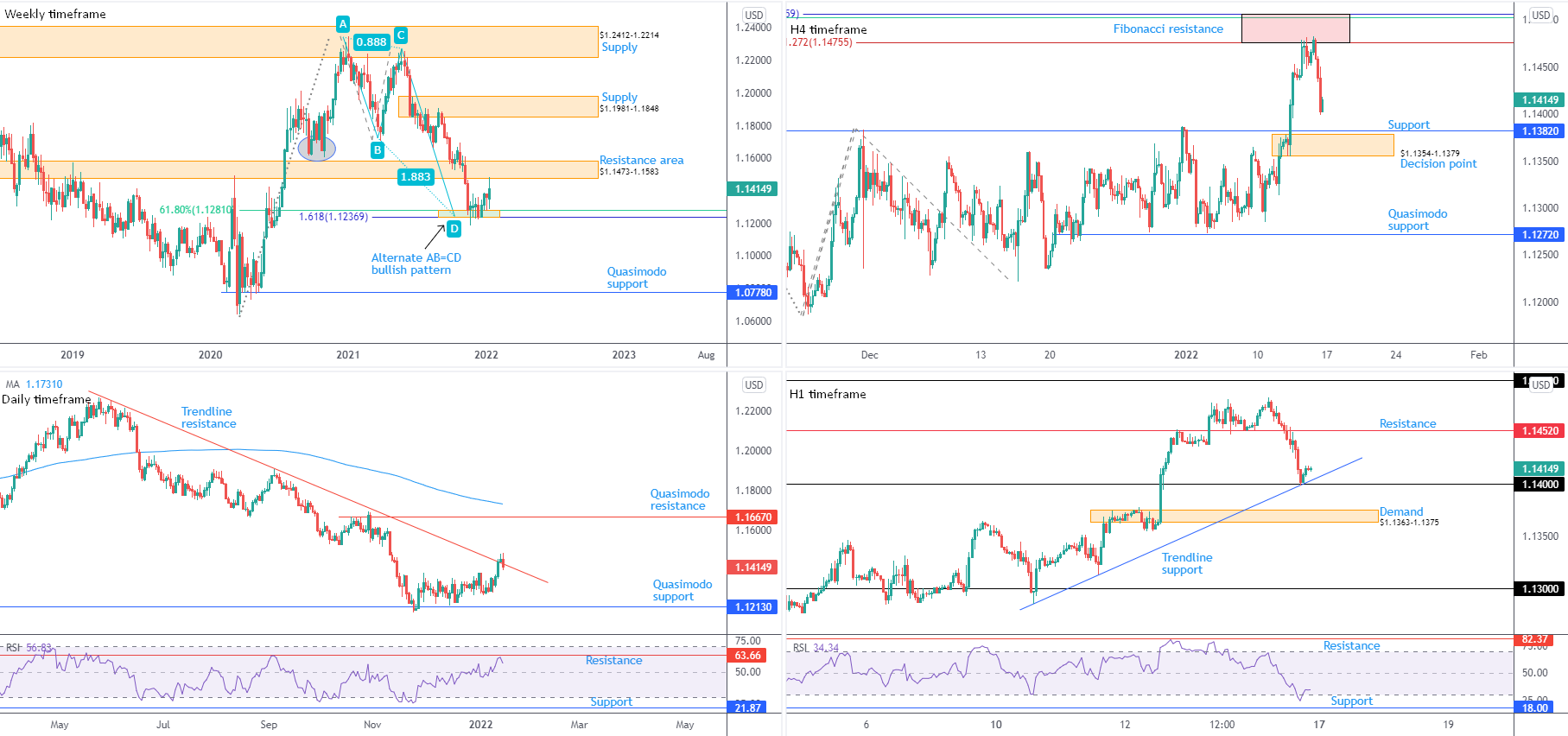The image size is (1568, 736).
Task: Click 'Quasimodo support' text on Daily chart
Action: click(x=682, y=590)
